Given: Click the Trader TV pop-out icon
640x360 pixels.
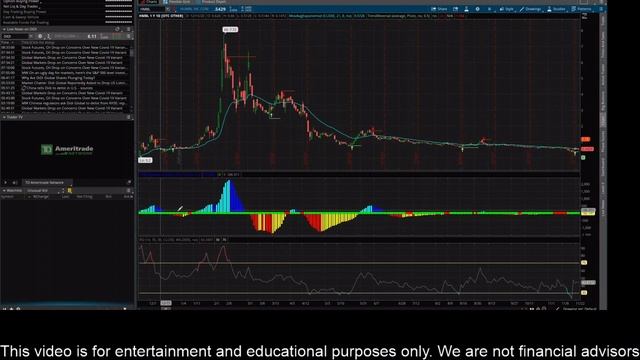Looking at the screenshot, I should 129,182.
